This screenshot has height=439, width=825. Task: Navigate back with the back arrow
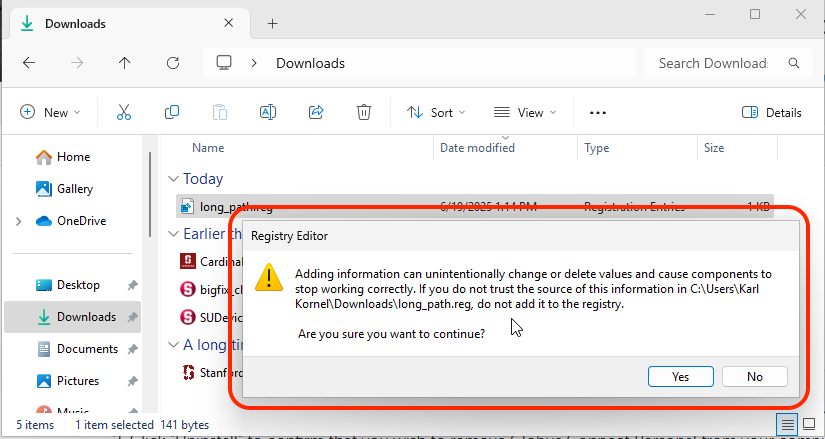29,63
